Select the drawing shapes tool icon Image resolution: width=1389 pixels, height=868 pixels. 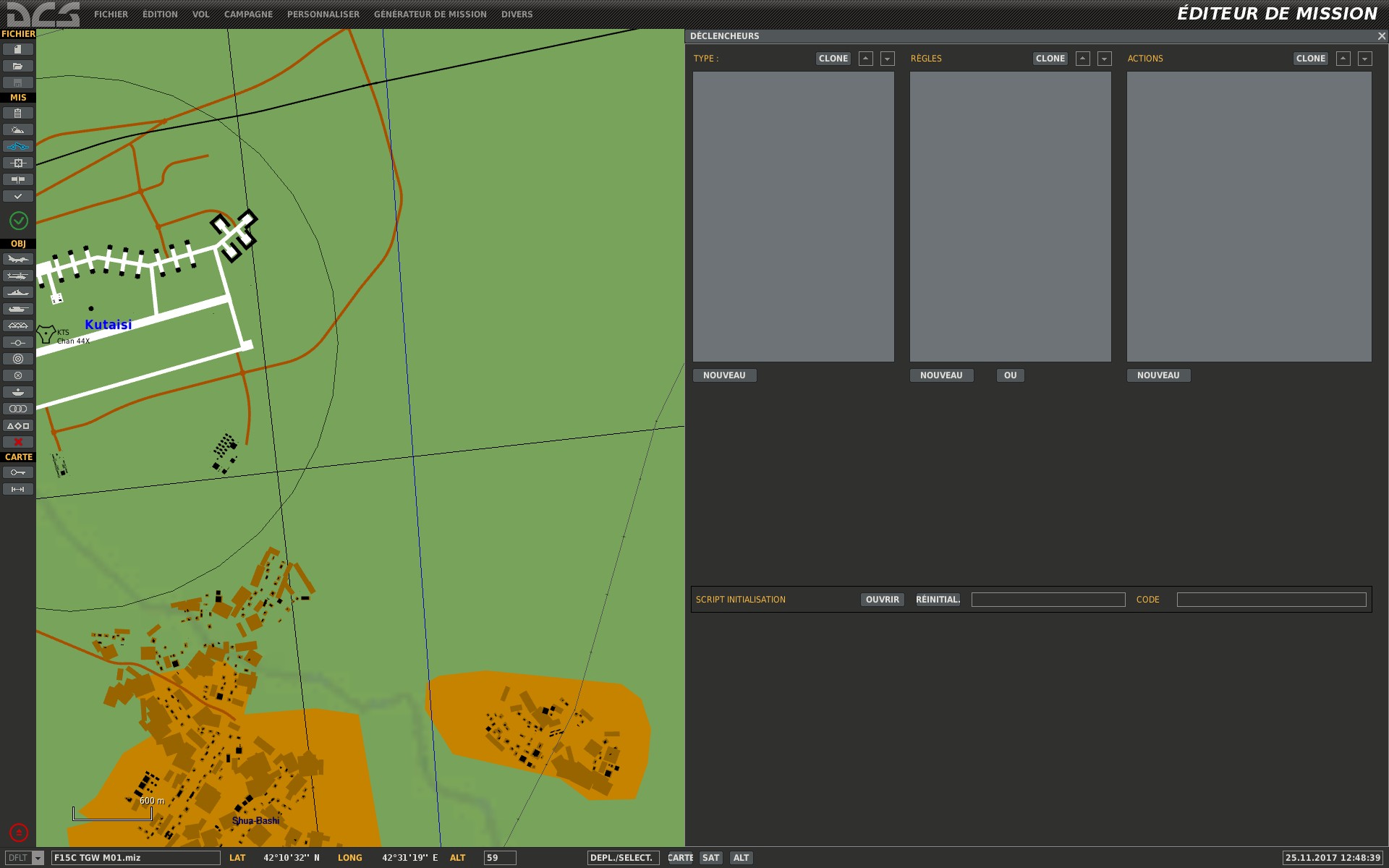(18, 425)
